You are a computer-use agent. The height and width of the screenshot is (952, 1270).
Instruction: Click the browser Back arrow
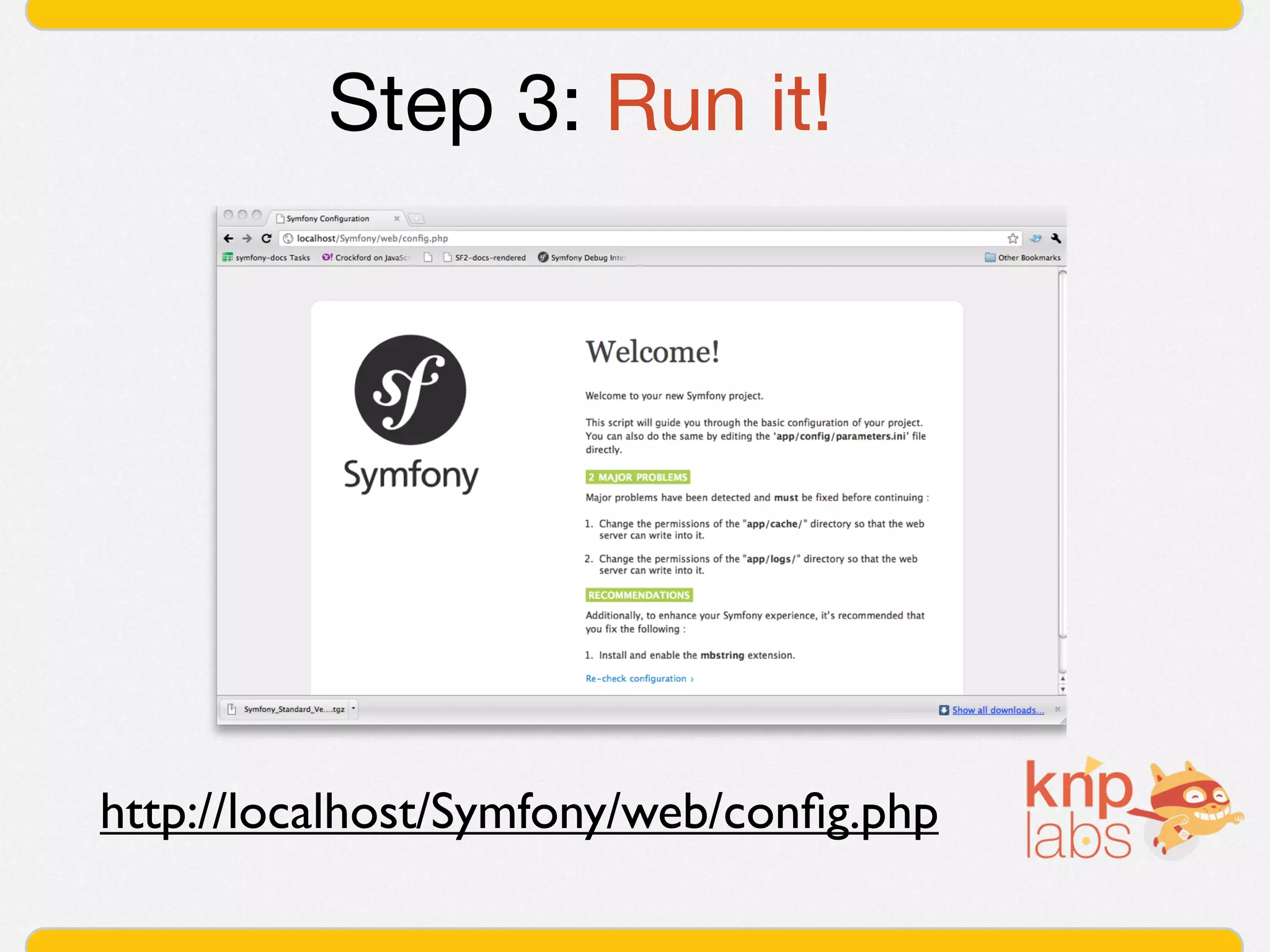[228, 239]
